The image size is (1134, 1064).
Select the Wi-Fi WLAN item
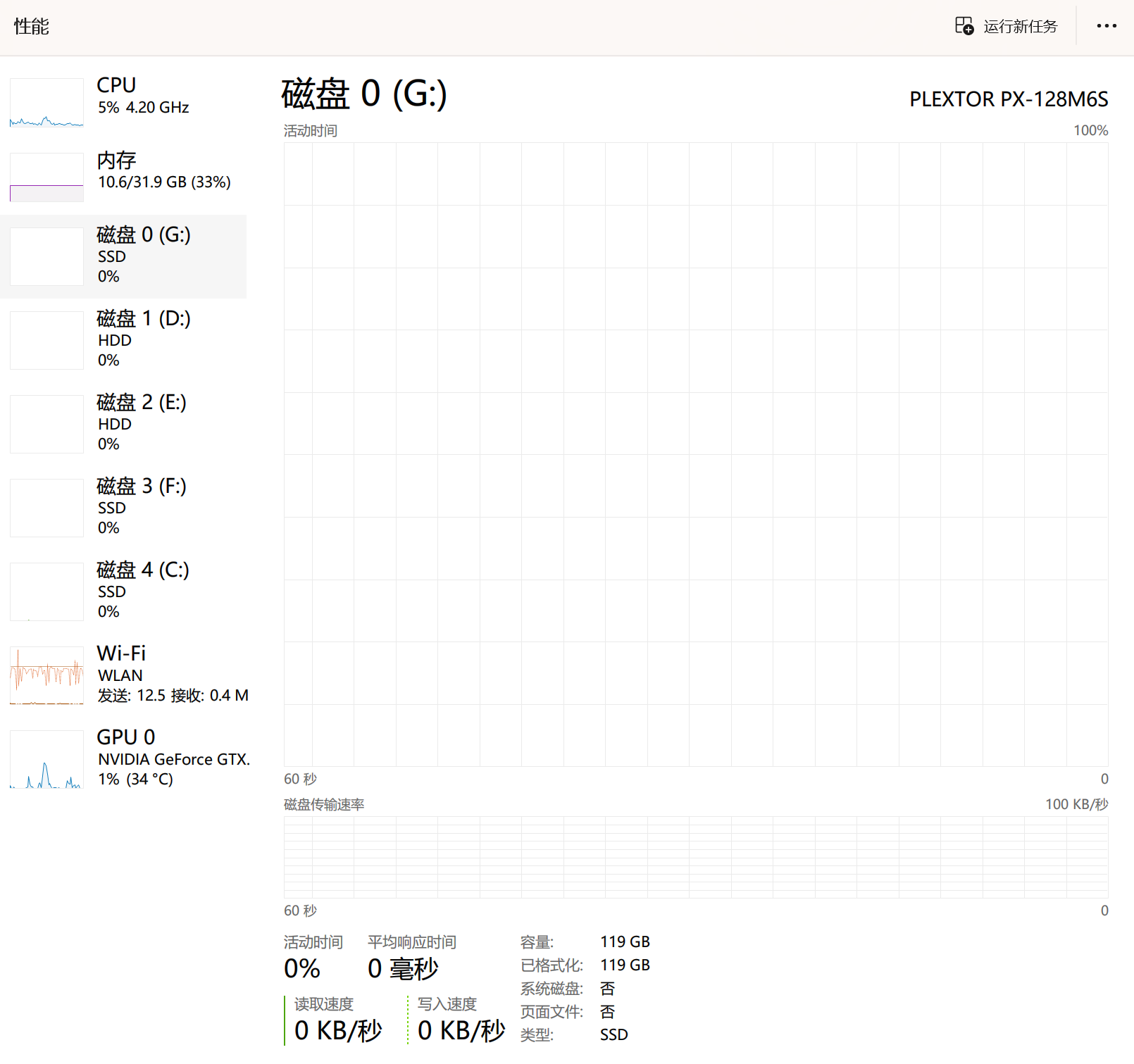pyautogui.click(x=123, y=675)
